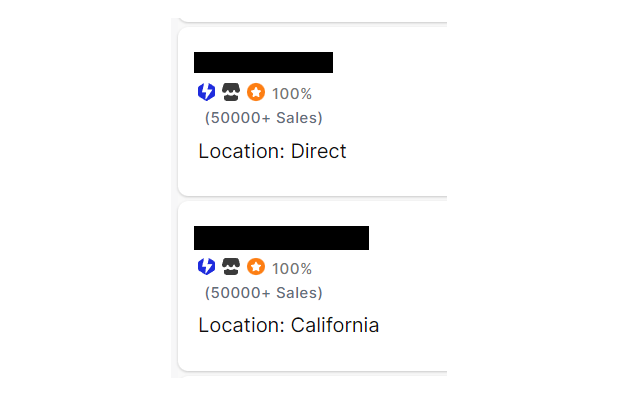Click the orange star badge in California seller card
Screen dimensions: 640x400
tap(256, 267)
